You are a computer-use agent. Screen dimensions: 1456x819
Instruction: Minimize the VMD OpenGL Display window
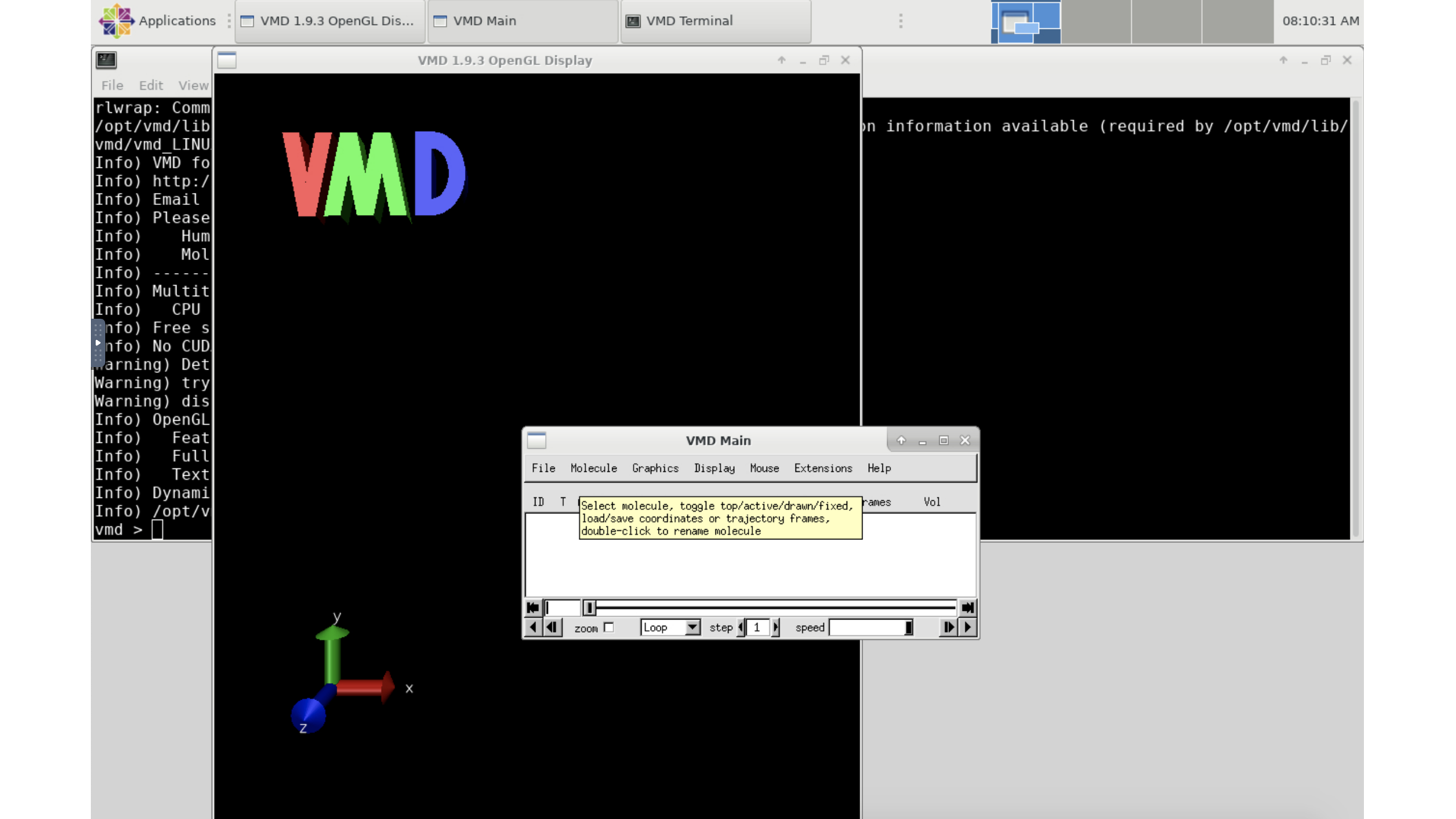803,60
